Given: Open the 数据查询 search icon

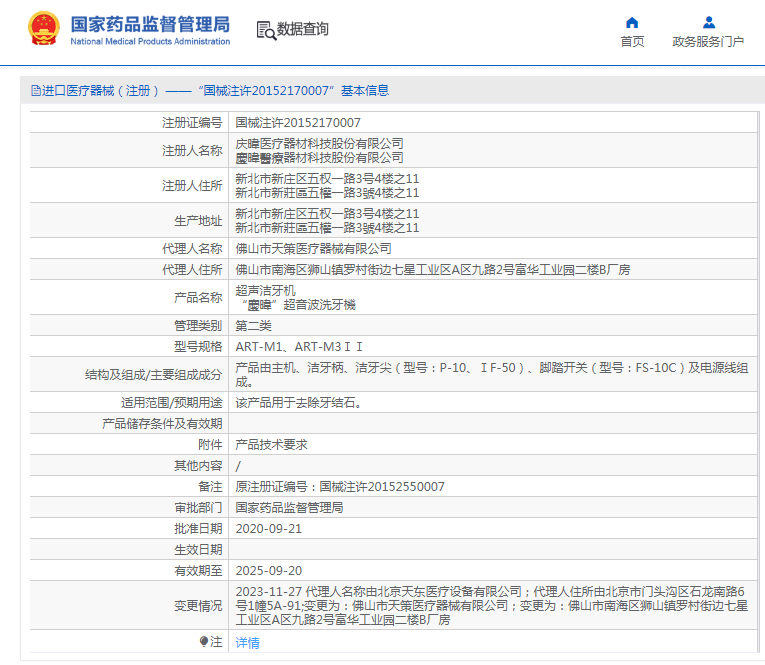Looking at the screenshot, I should point(266,30).
